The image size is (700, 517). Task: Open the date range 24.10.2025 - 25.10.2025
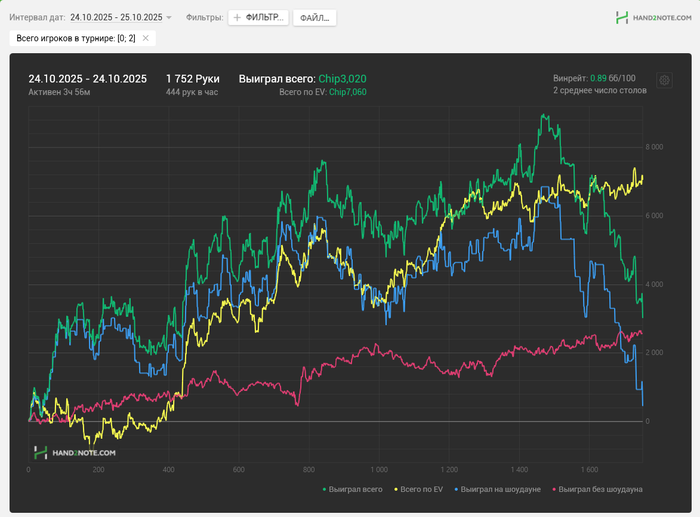116,17
